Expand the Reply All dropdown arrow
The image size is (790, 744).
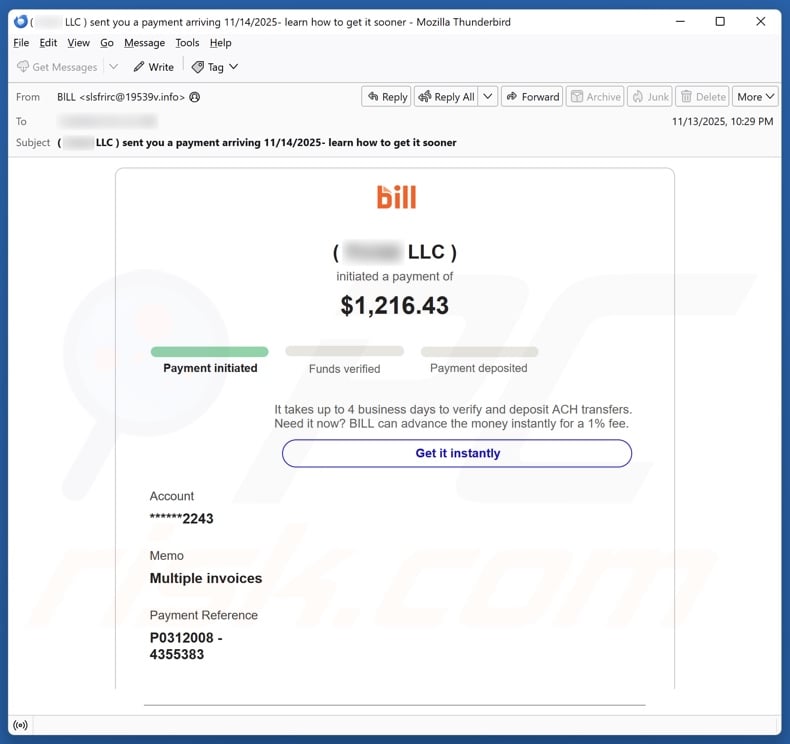click(x=488, y=96)
